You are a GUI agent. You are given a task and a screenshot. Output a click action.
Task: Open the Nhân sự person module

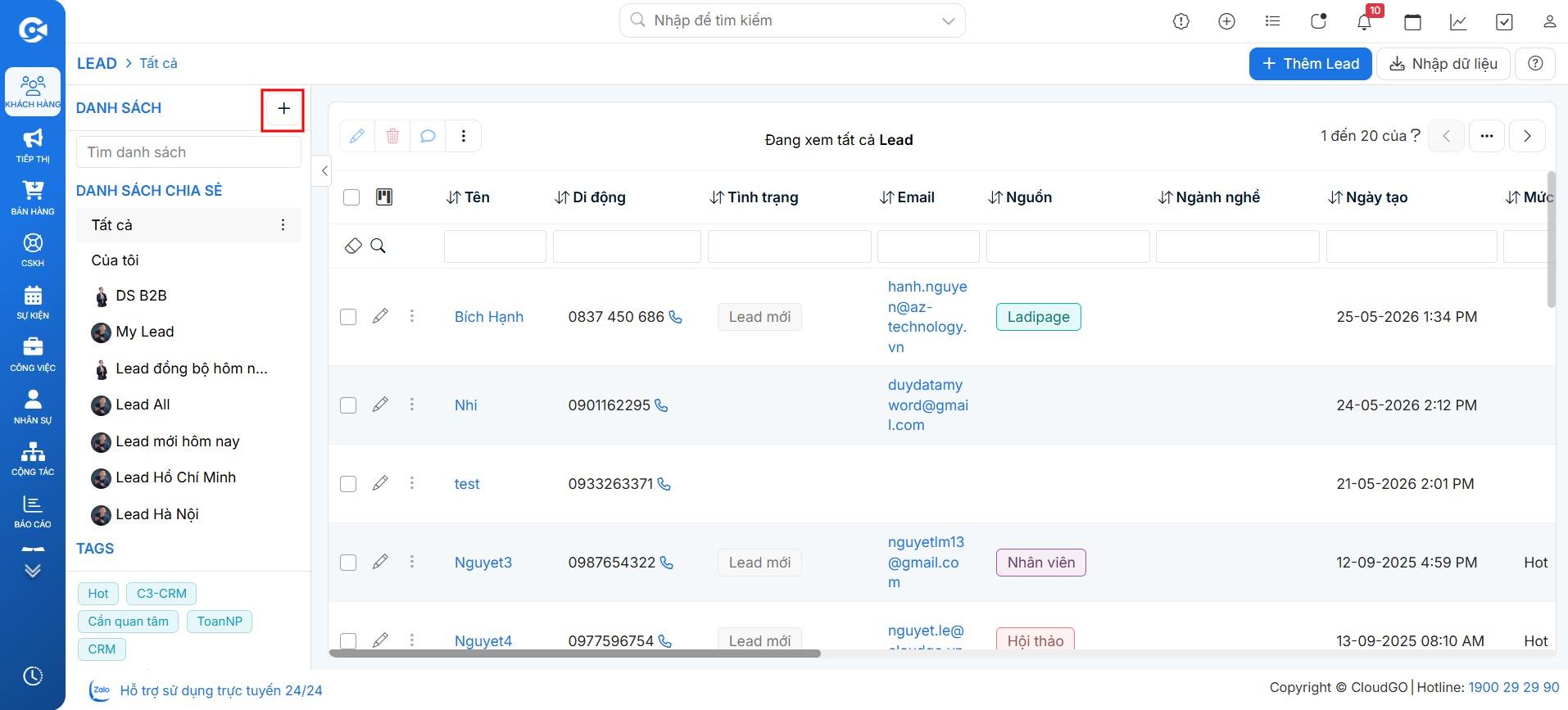pyautogui.click(x=33, y=406)
